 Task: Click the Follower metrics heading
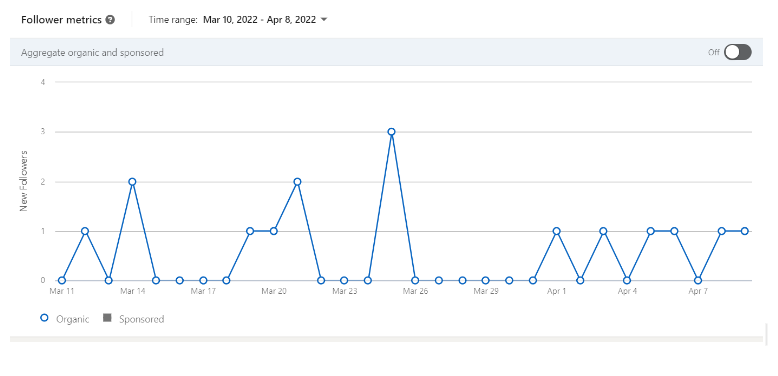coord(61,20)
